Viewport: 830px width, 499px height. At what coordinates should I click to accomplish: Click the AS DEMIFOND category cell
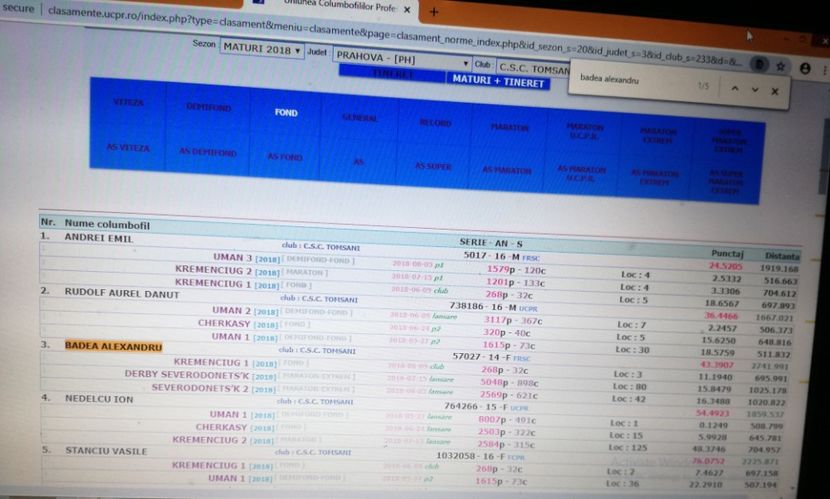208,152
